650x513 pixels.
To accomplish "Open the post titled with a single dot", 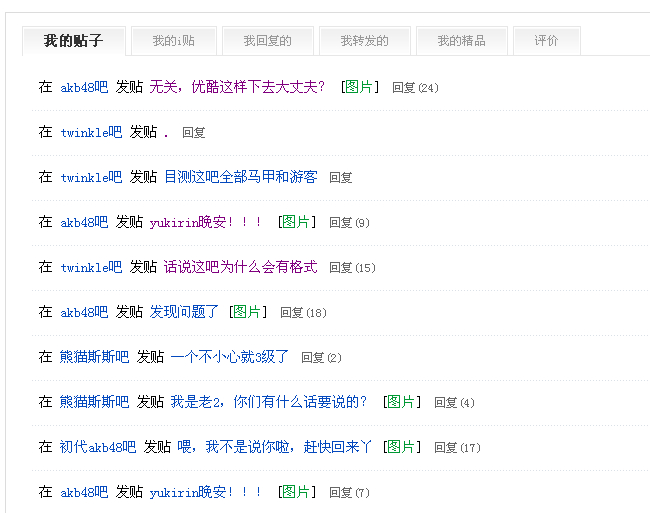I will (166, 133).
